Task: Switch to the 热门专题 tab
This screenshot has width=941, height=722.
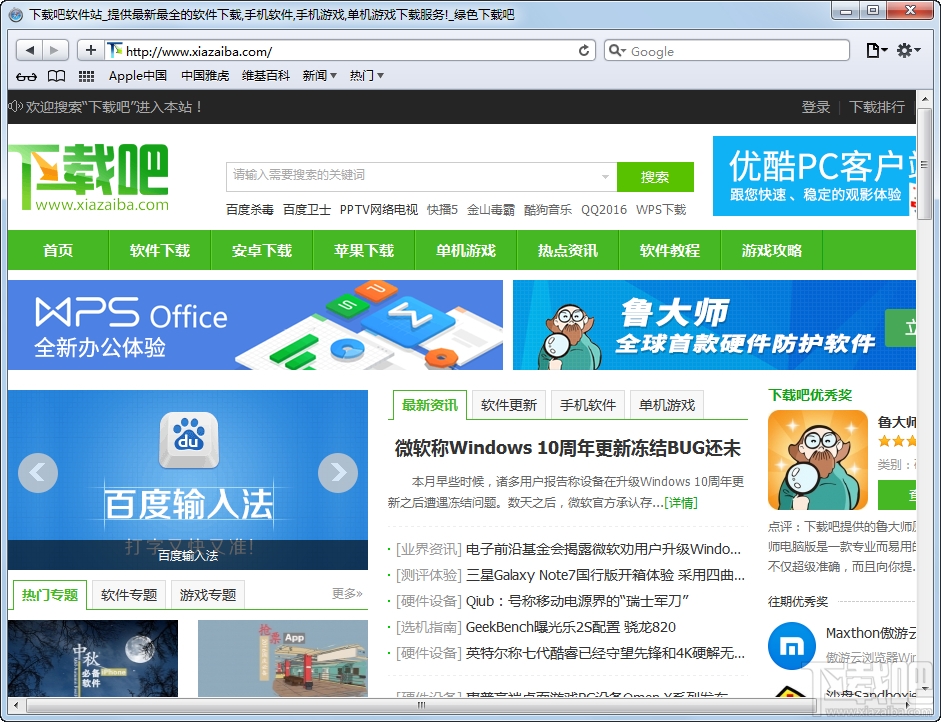Action: [x=50, y=595]
